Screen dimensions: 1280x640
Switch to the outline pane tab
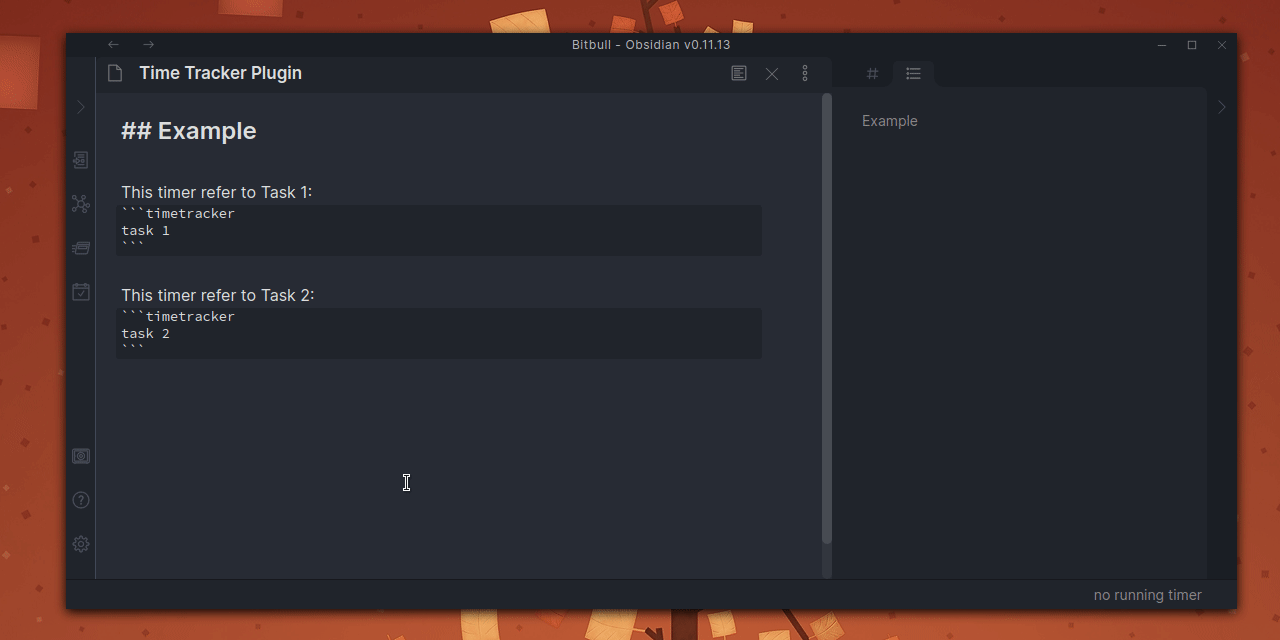tap(913, 73)
